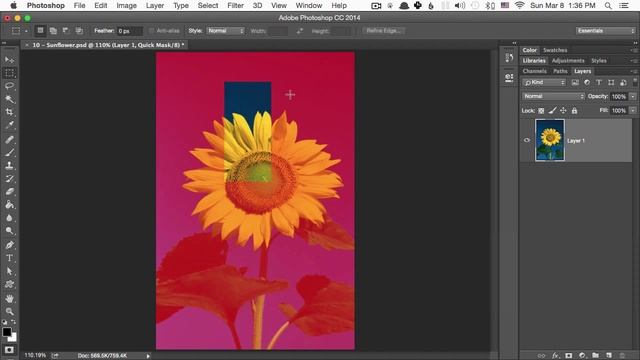Open the Opacity slider arrow

pyautogui.click(x=633, y=96)
